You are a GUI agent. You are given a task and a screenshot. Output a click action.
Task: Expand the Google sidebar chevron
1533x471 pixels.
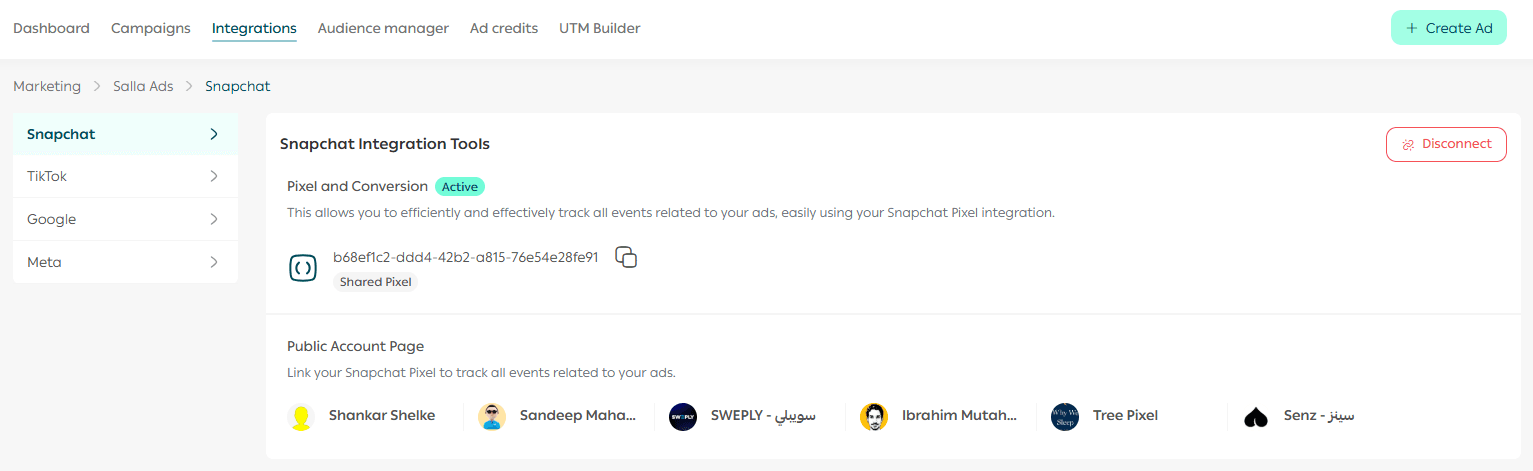[214, 219]
